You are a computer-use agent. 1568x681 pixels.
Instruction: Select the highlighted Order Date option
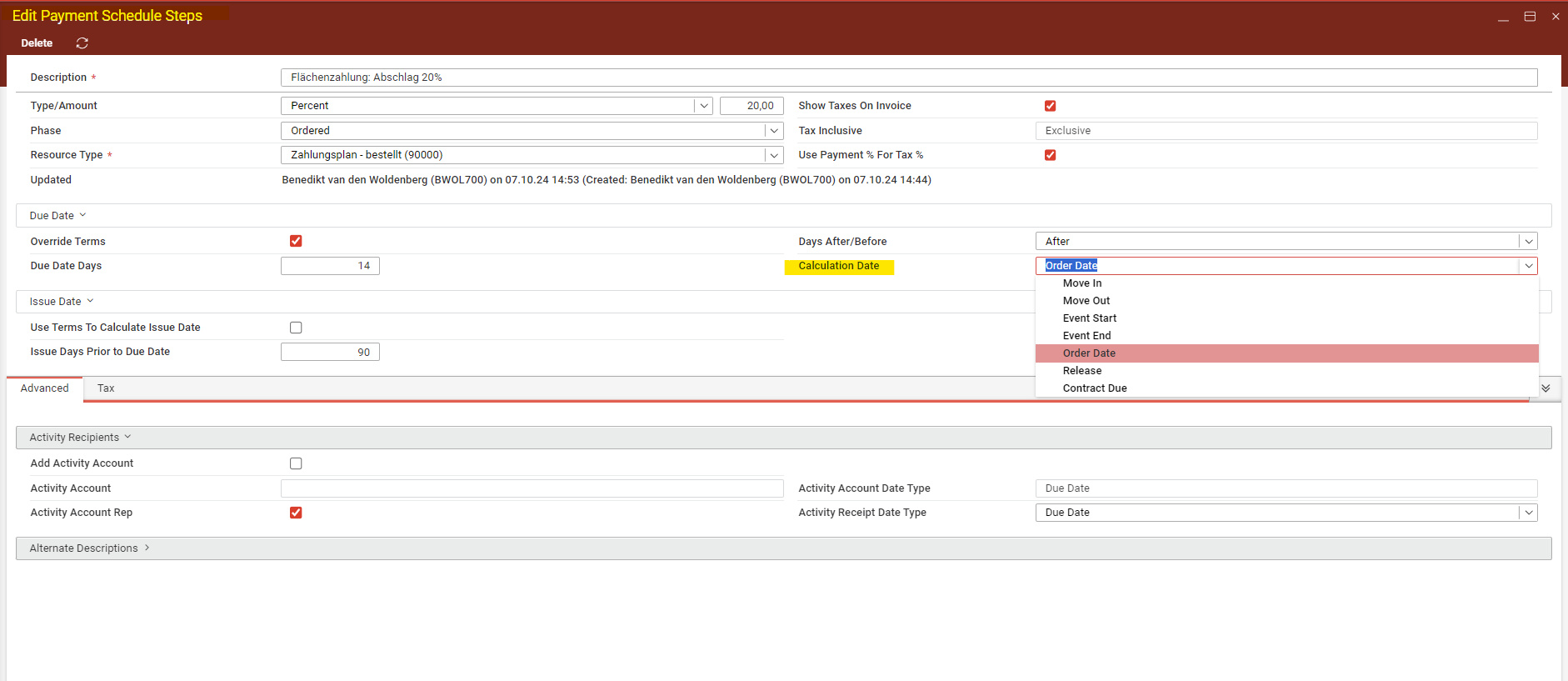click(1286, 353)
